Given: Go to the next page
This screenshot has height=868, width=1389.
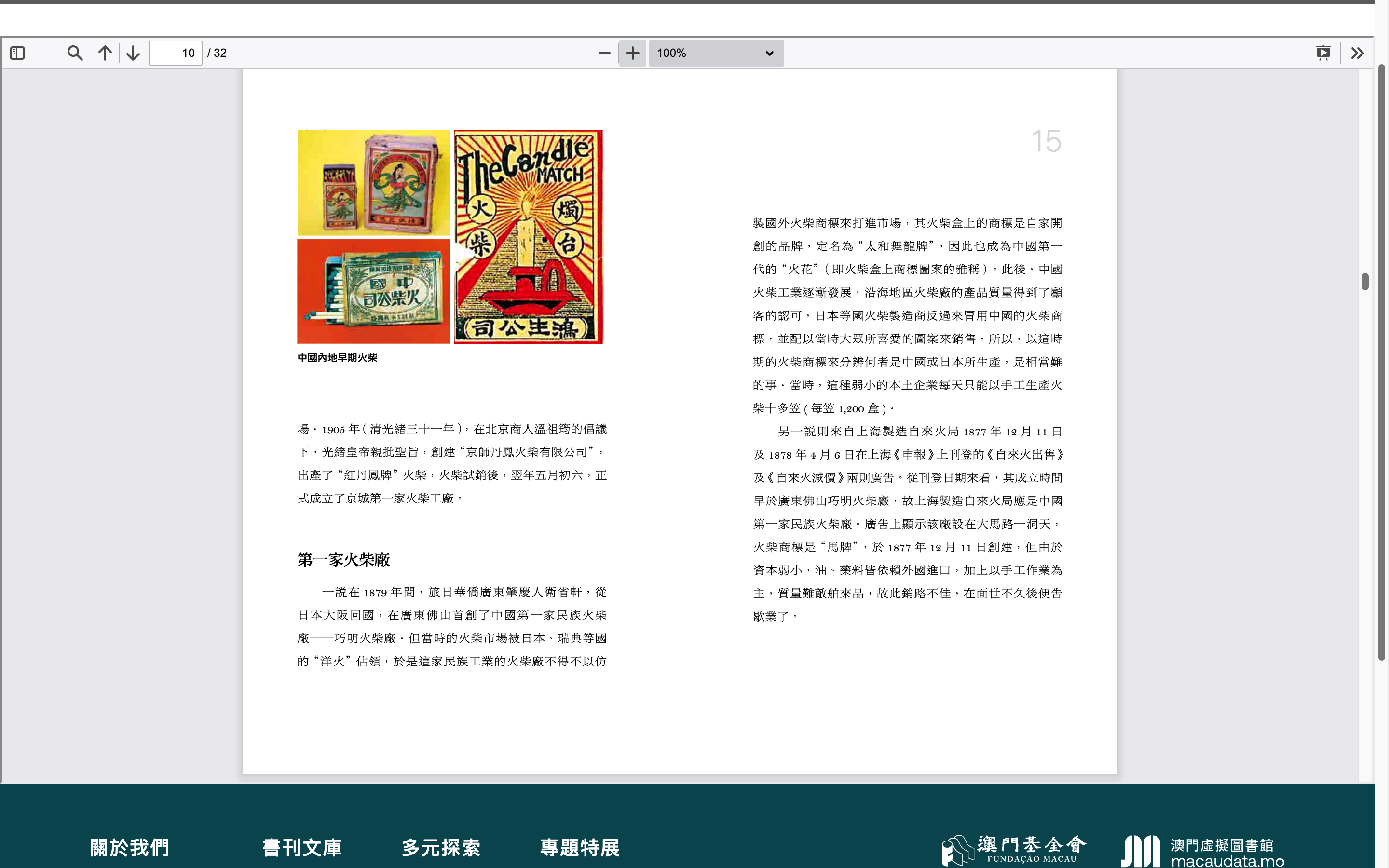Looking at the screenshot, I should [133, 52].
